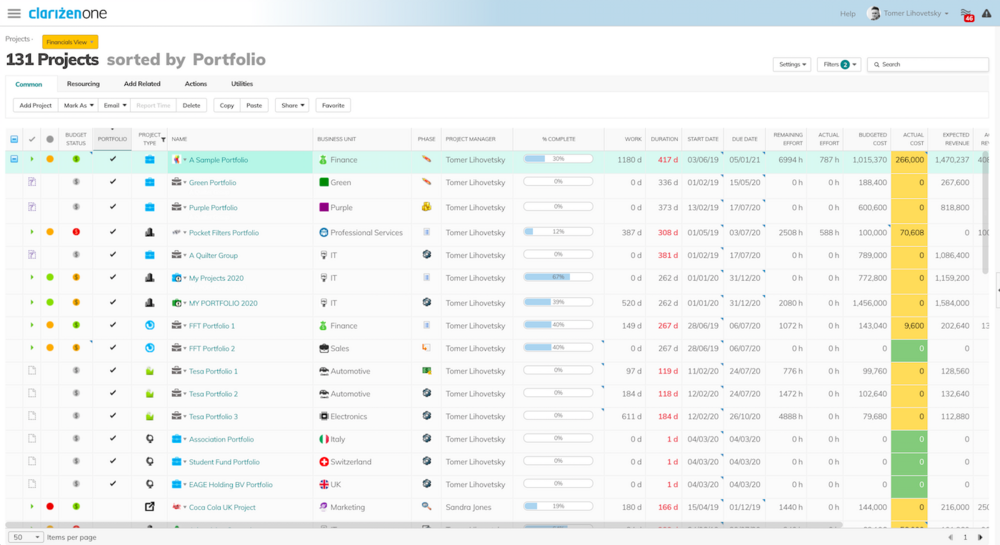Toggle the Portfolio checkmark for FFT Portfolio 1

click(x=113, y=325)
